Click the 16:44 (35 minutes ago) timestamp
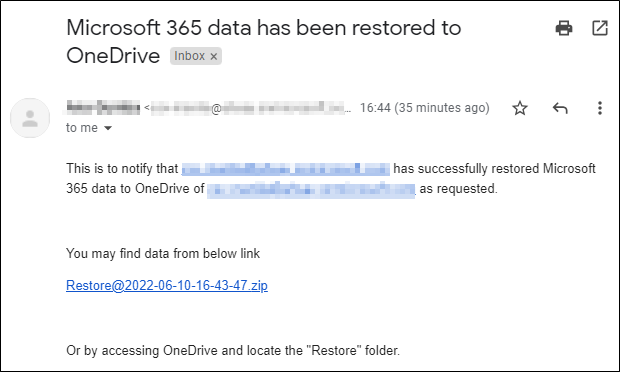The width and height of the screenshot is (620, 372). 425,108
